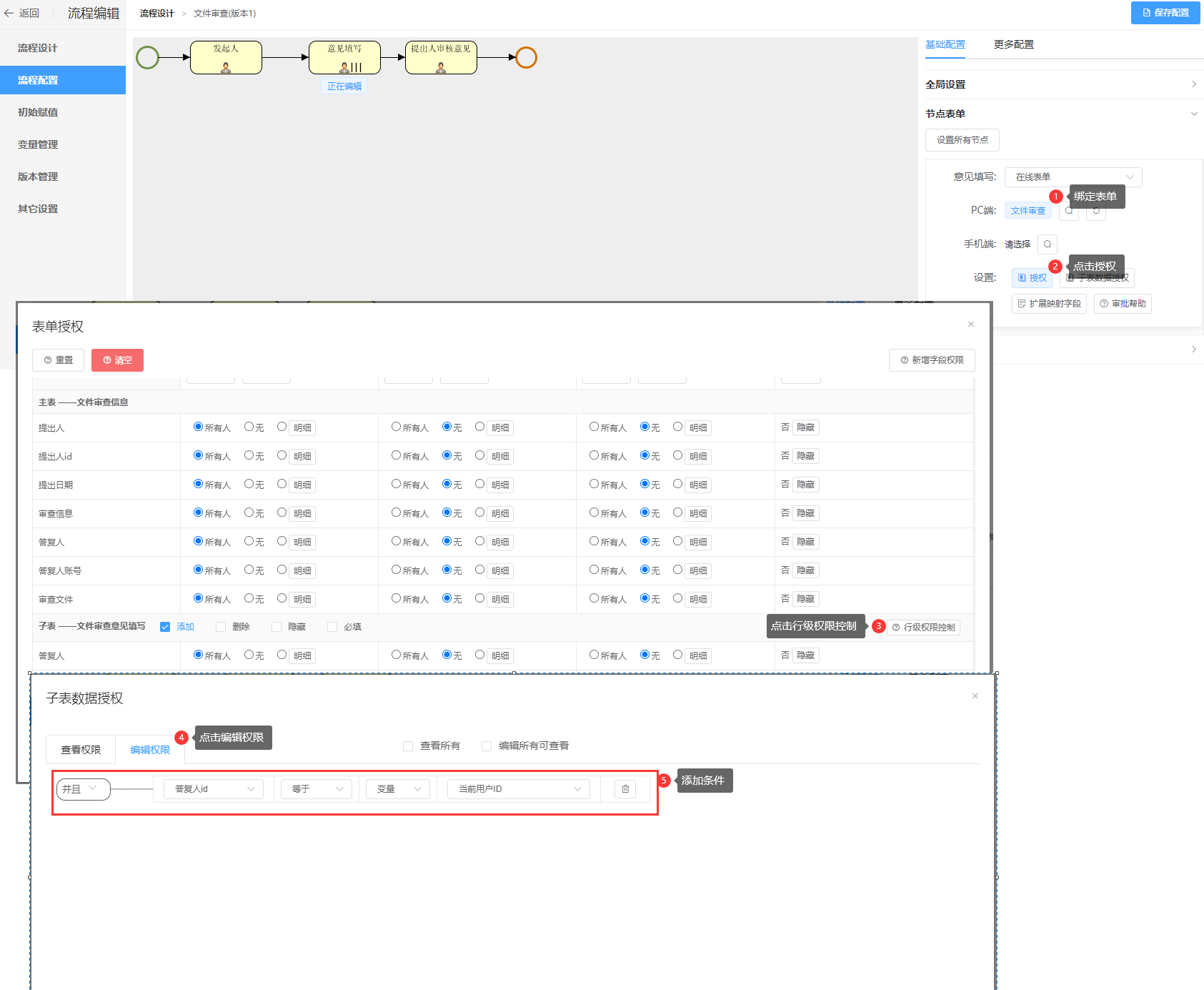Select the 发起人 flow node
1204x990 pixels.
[x=226, y=57]
